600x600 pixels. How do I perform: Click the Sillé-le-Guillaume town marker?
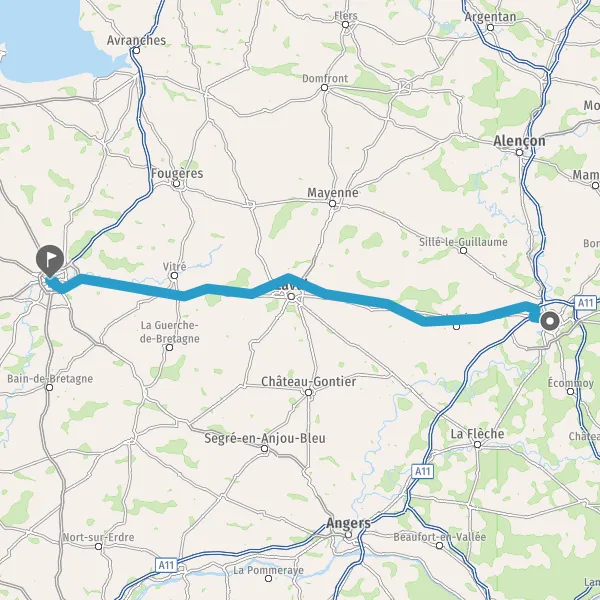[463, 251]
